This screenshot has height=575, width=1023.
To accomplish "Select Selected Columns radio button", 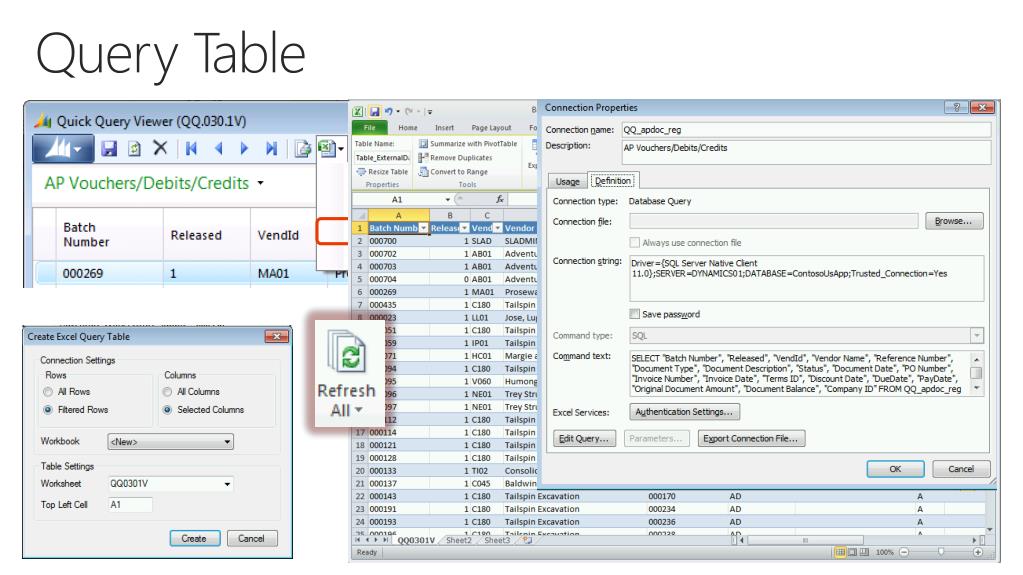I will tap(168, 410).
